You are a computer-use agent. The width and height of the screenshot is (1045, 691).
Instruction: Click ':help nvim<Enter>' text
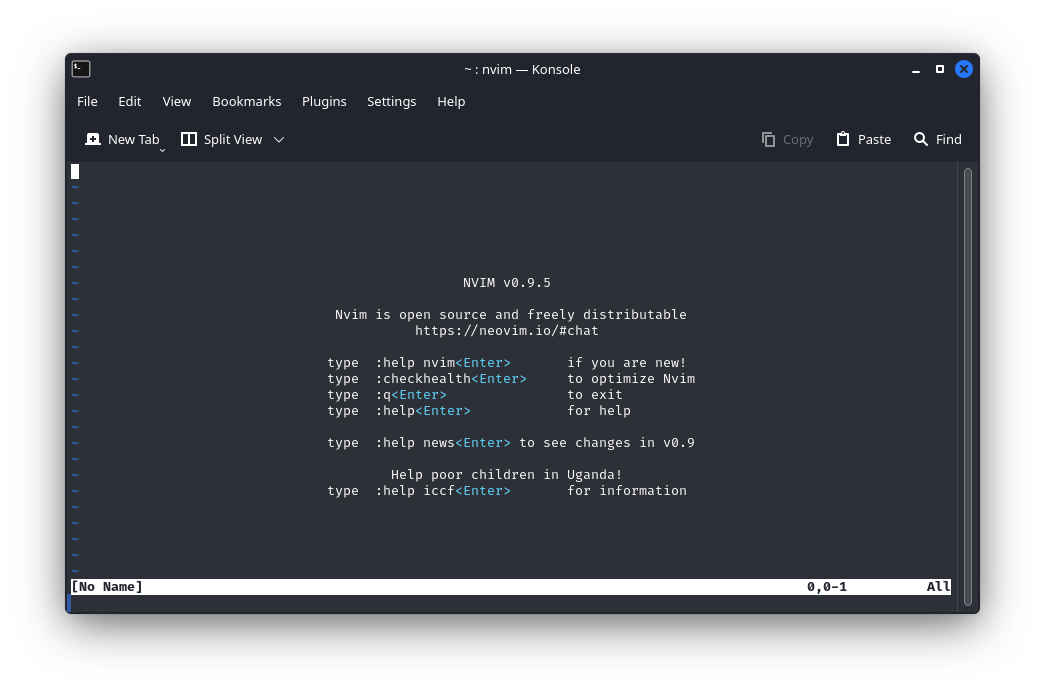pyautogui.click(x=443, y=362)
